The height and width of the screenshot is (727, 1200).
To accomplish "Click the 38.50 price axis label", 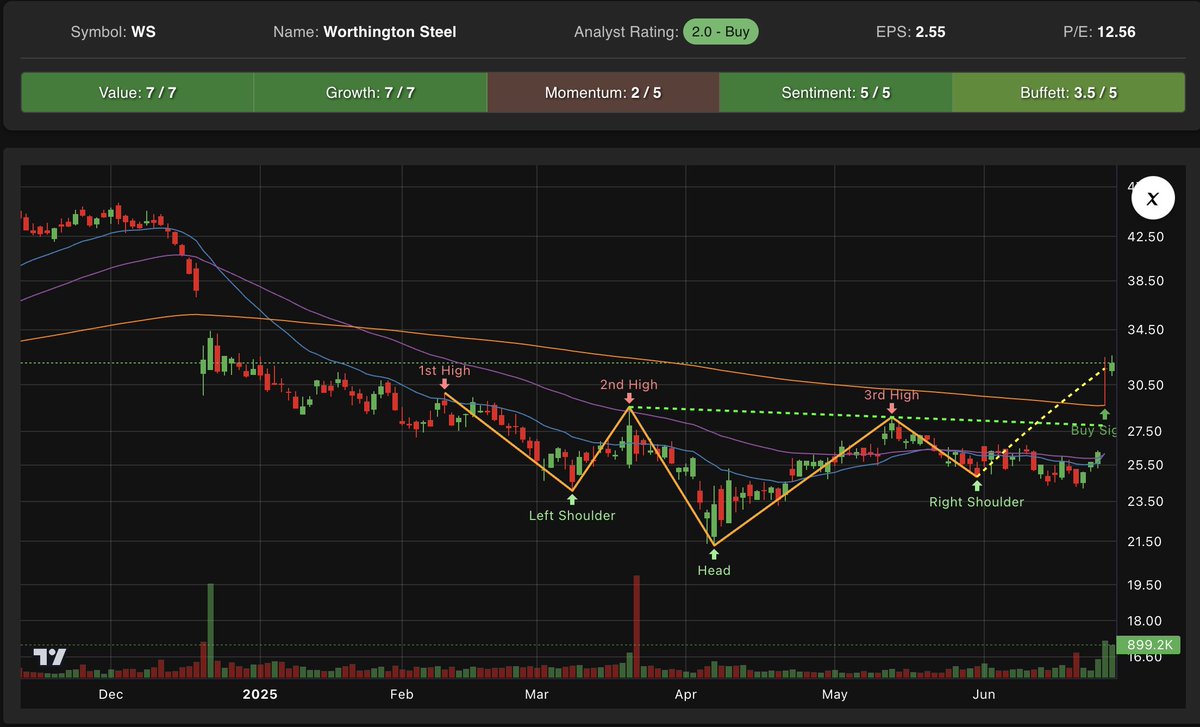I will [1146, 281].
